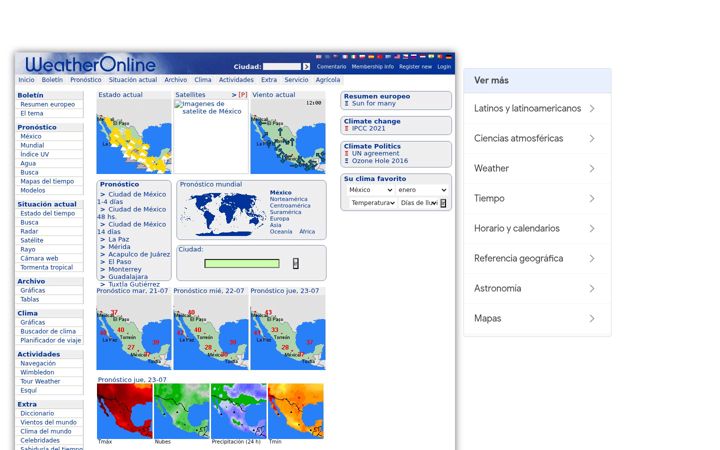The width and height of the screenshot is (720, 450).
Task: Select Norteamérica in Pronóstico mundial
Action: (288, 199)
